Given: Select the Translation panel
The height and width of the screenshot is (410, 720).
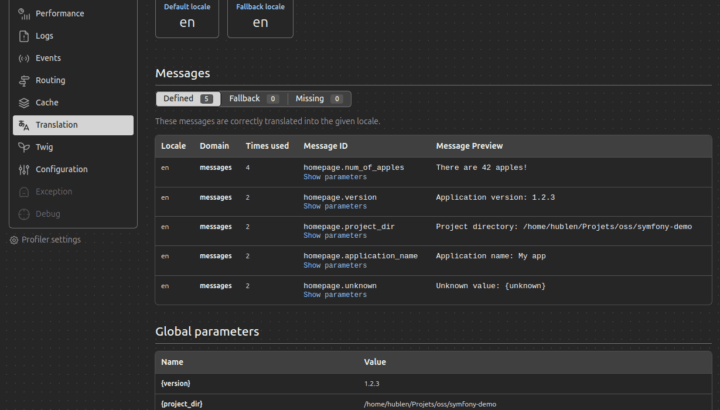Looking at the screenshot, I should click(73, 125).
